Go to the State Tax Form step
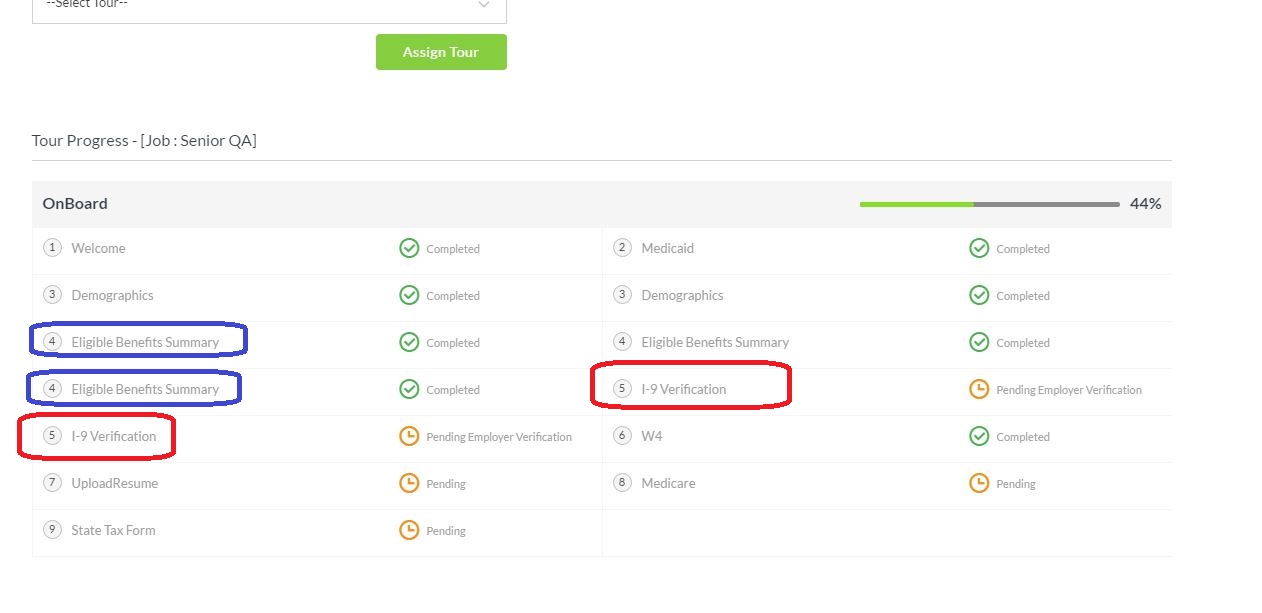1262x613 pixels. click(113, 530)
